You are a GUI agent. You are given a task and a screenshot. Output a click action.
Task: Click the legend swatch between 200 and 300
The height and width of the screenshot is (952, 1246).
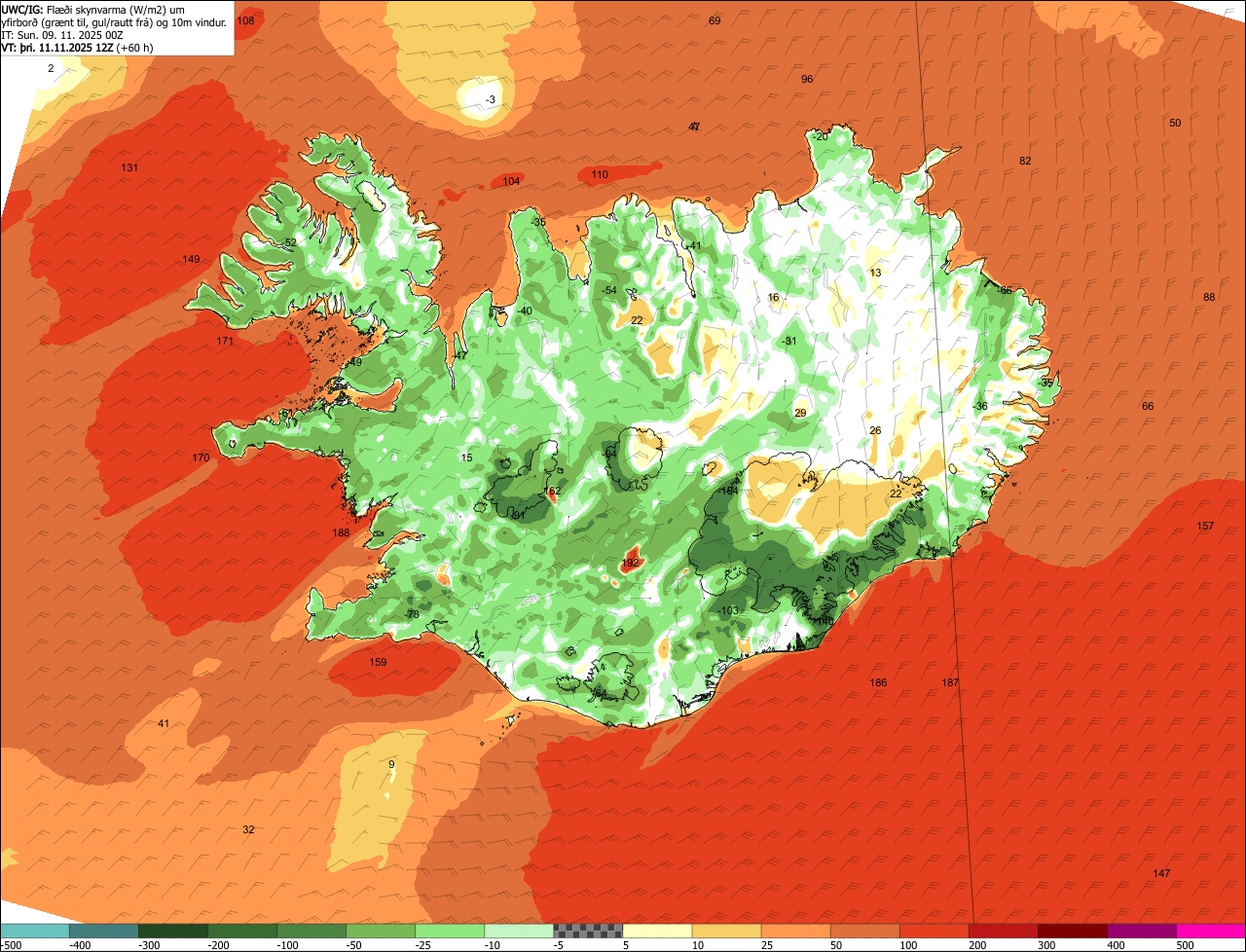point(1003,931)
